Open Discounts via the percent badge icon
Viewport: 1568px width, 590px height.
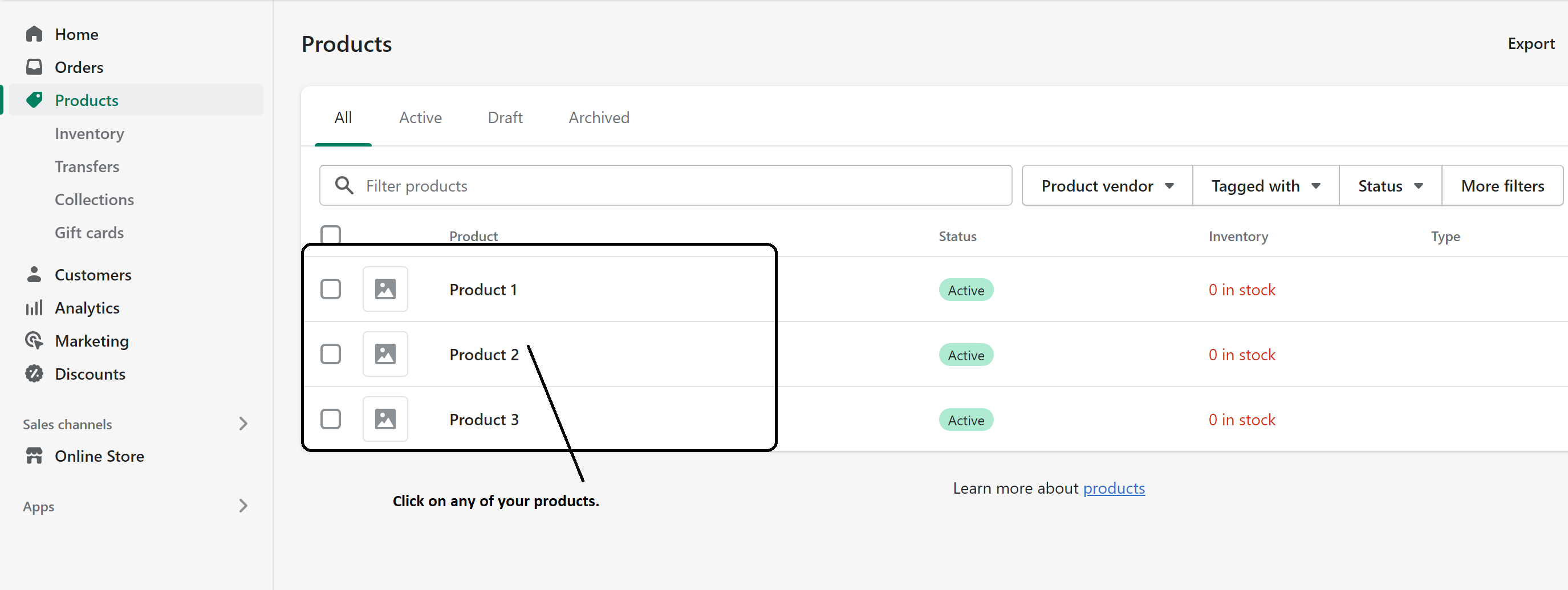click(x=34, y=373)
